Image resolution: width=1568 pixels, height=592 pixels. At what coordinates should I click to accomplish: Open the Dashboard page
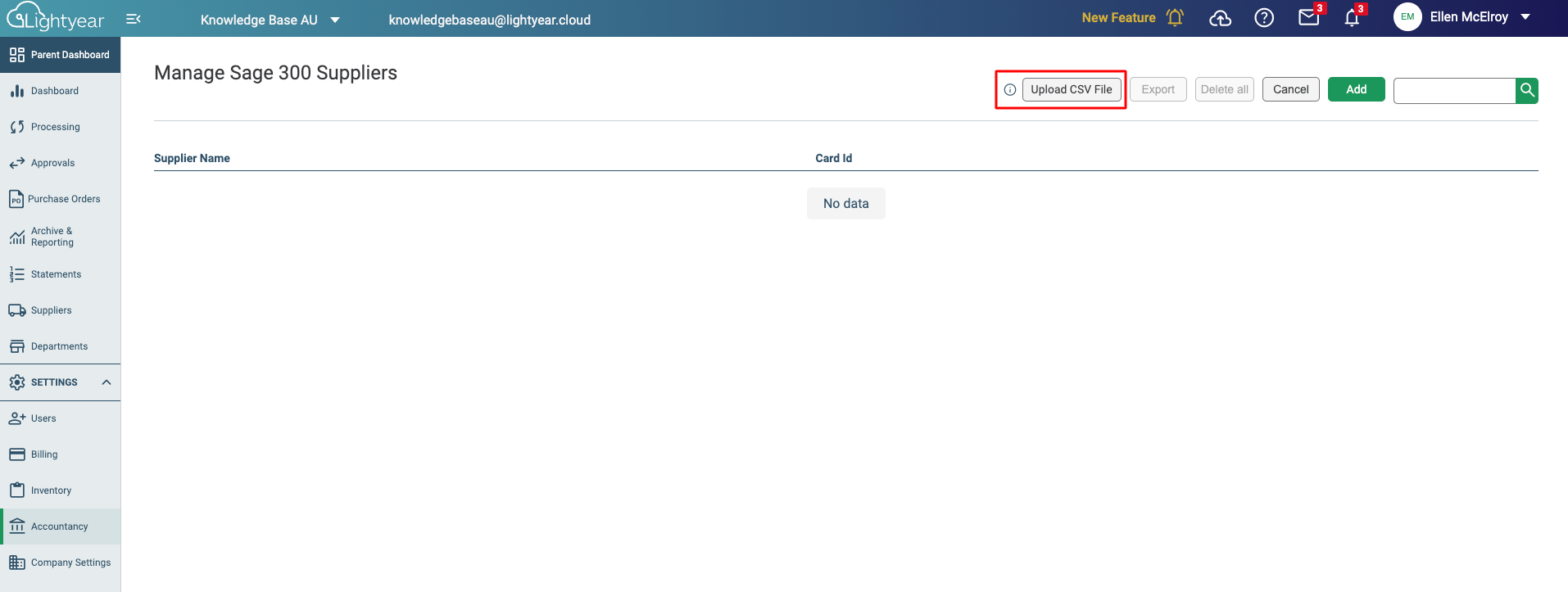[60, 91]
